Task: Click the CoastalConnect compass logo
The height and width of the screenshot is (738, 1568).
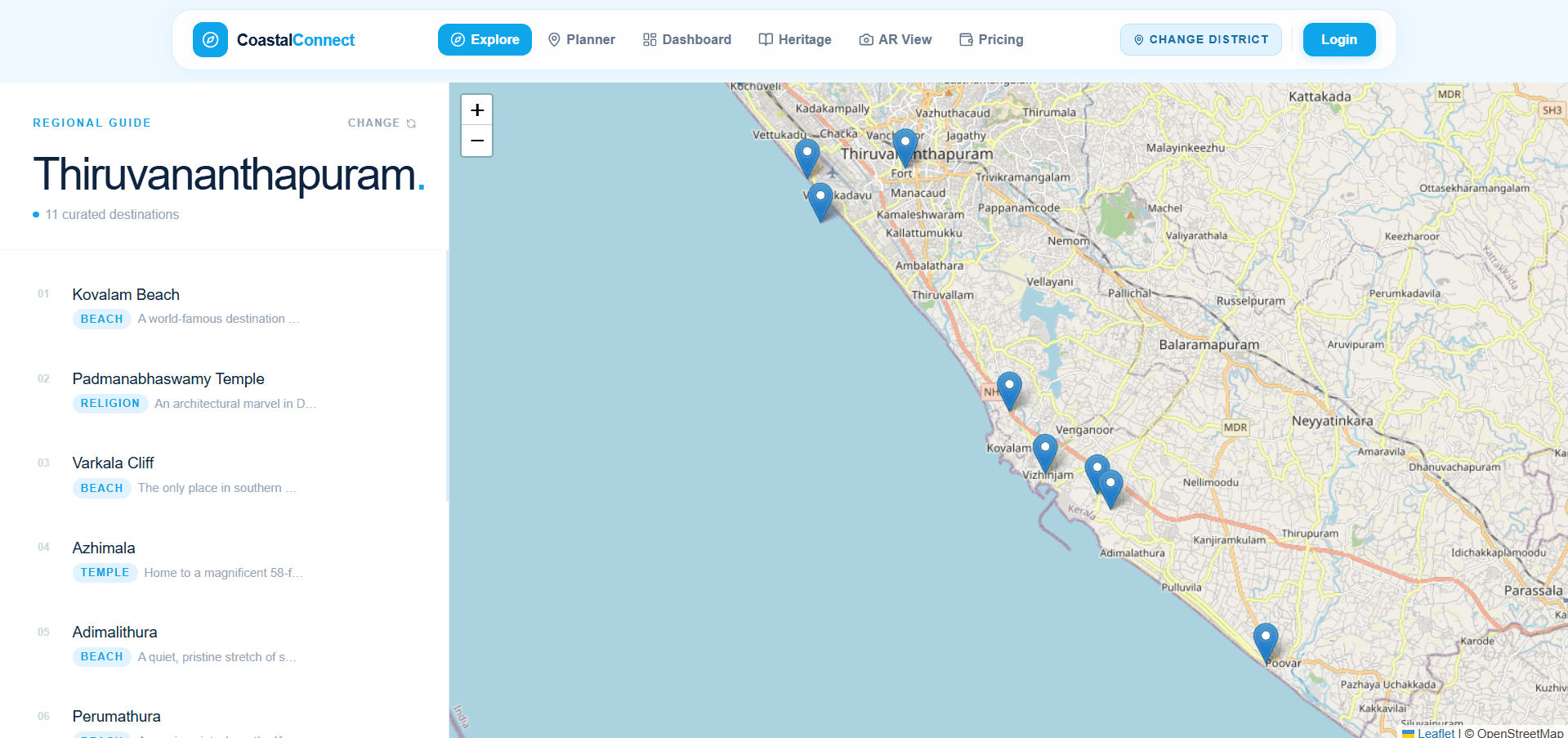Action: click(x=210, y=39)
